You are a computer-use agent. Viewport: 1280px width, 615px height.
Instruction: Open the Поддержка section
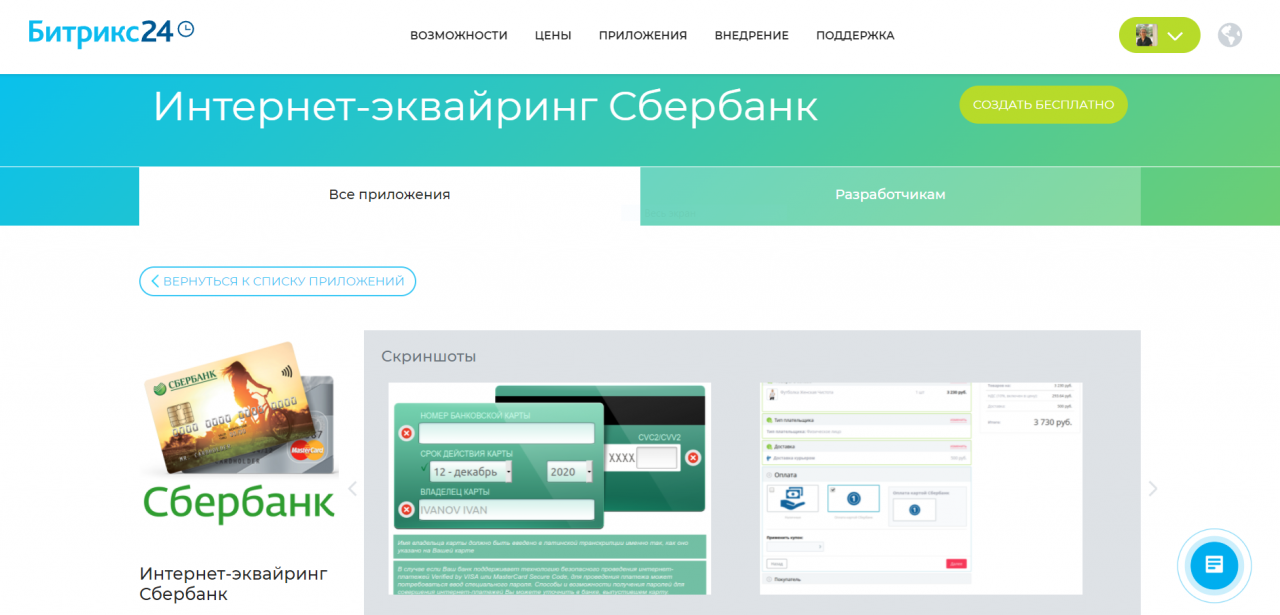855,35
